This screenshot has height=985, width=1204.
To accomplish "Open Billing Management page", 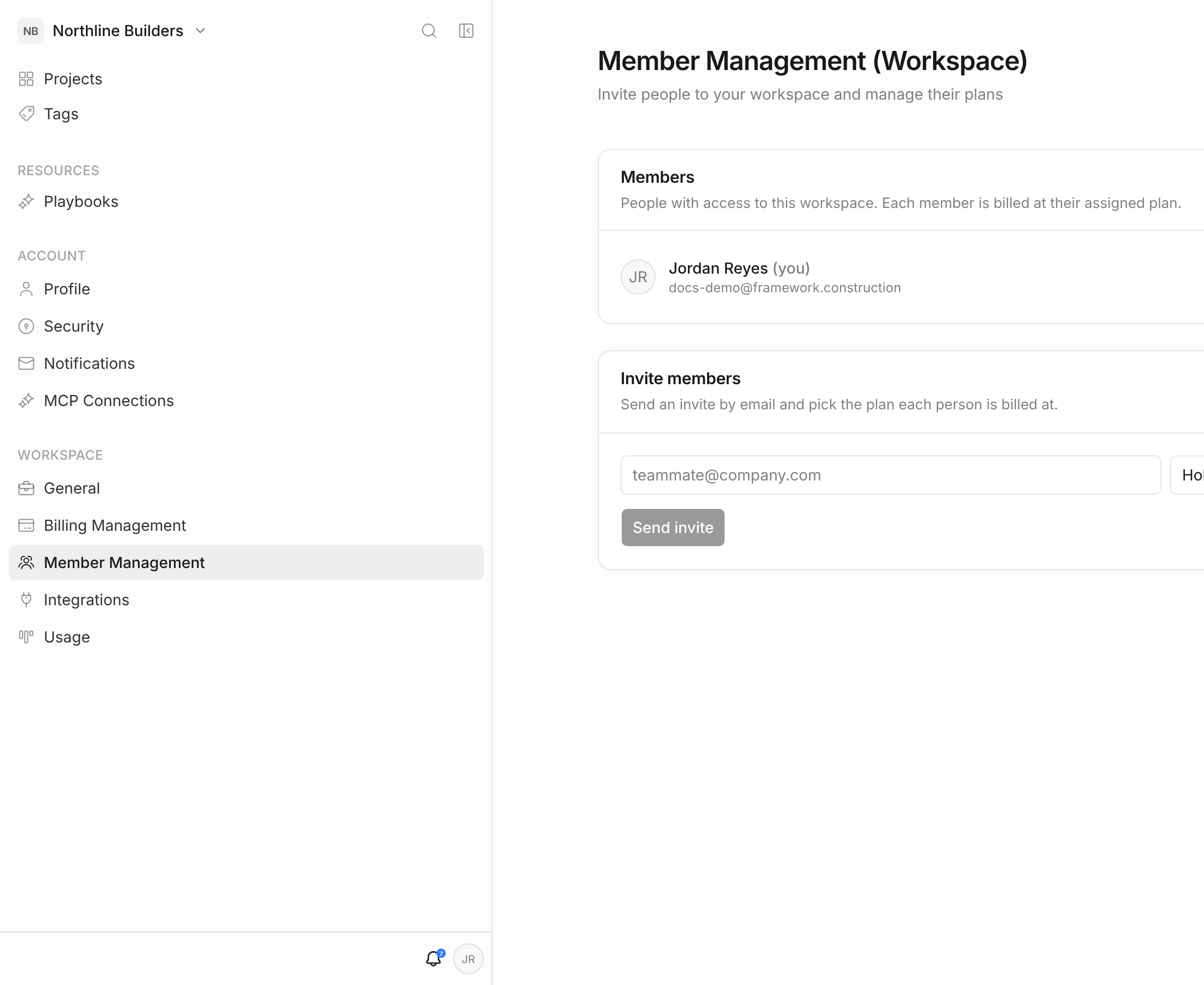I will coord(246,525).
